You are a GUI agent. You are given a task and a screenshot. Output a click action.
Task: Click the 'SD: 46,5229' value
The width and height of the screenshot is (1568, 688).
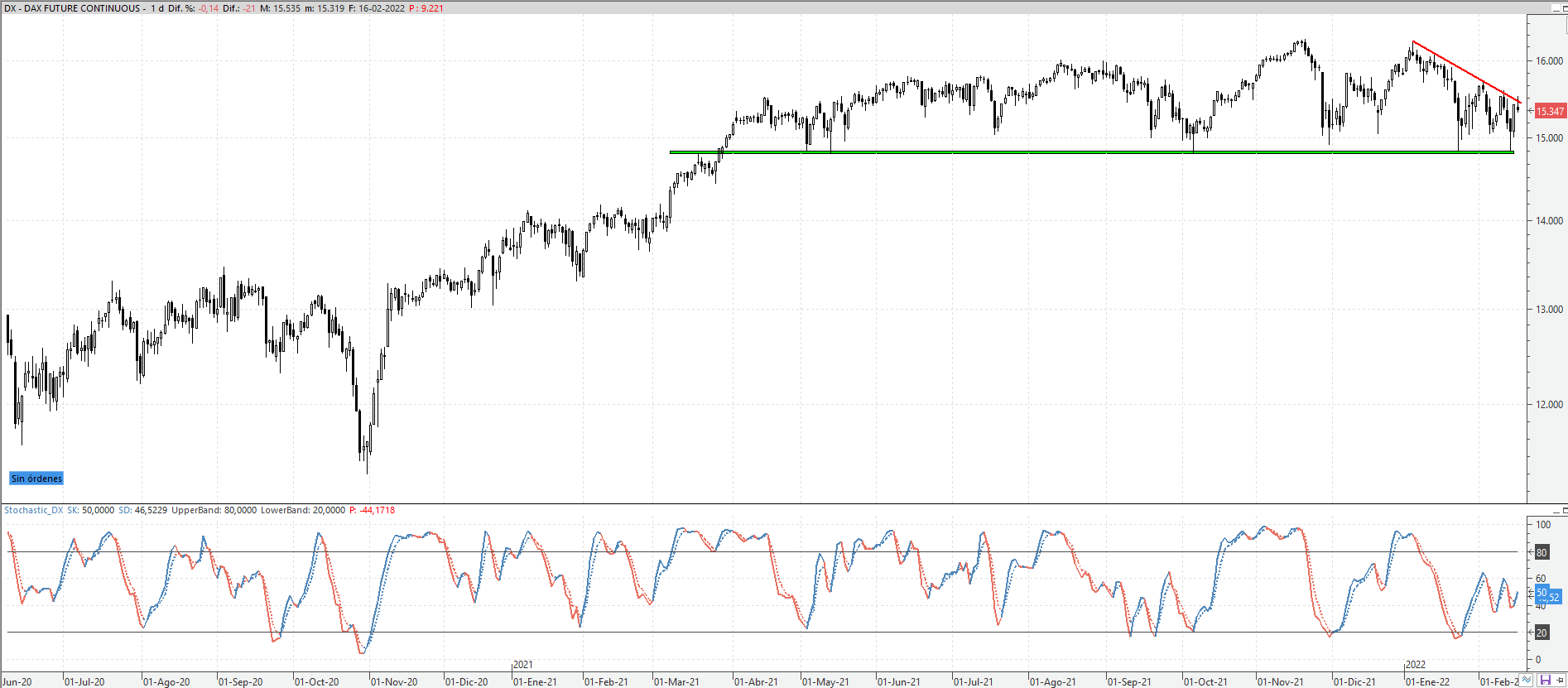pos(142,510)
